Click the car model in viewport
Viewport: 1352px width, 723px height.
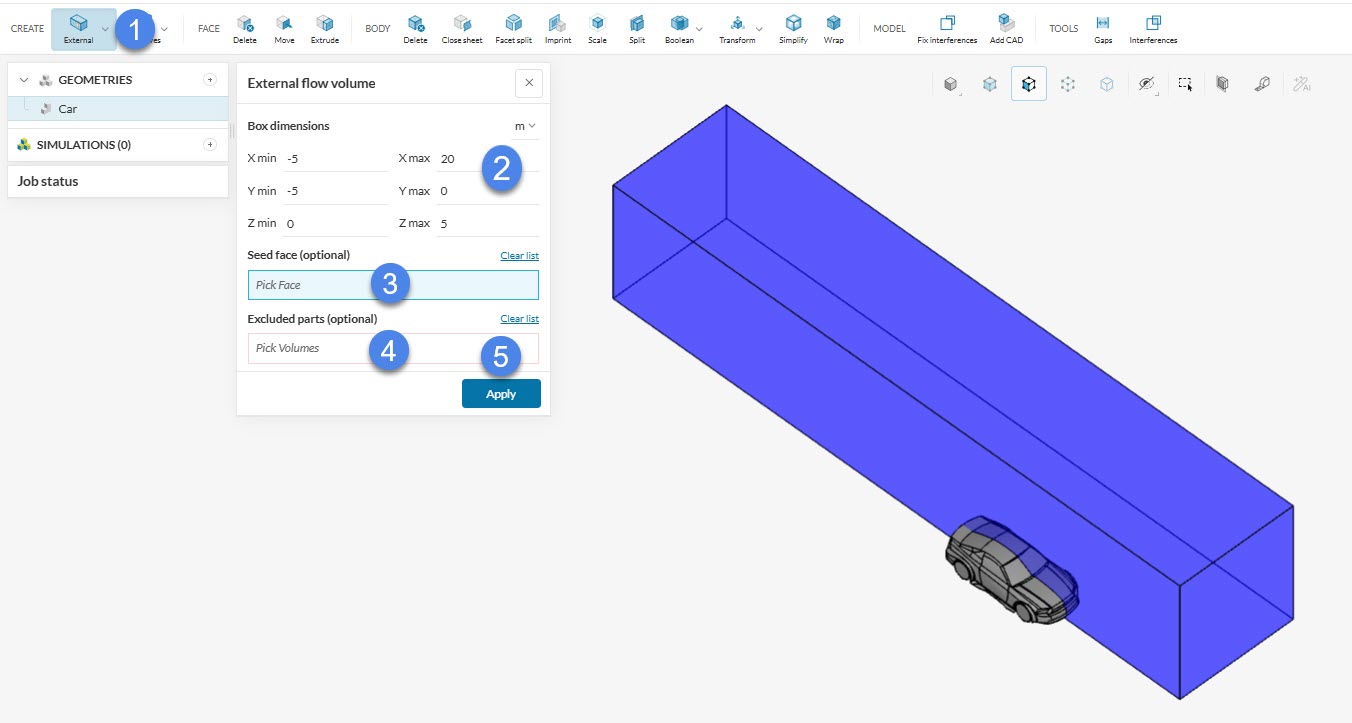pyautogui.click(x=1010, y=572)
